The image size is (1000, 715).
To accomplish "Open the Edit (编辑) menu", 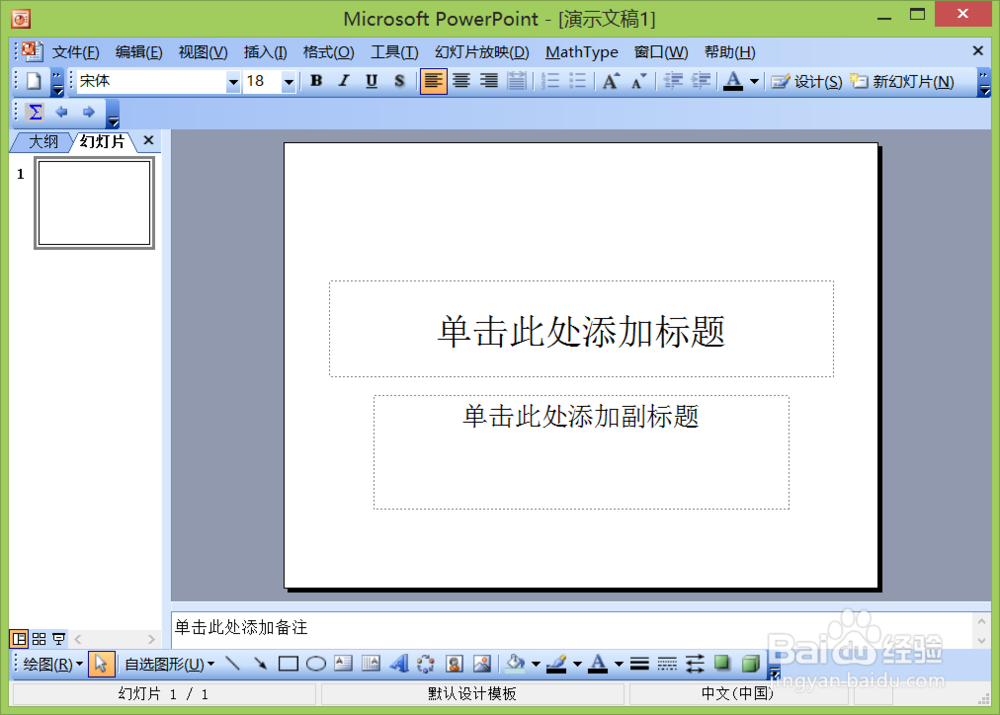I will click(138, 52).
